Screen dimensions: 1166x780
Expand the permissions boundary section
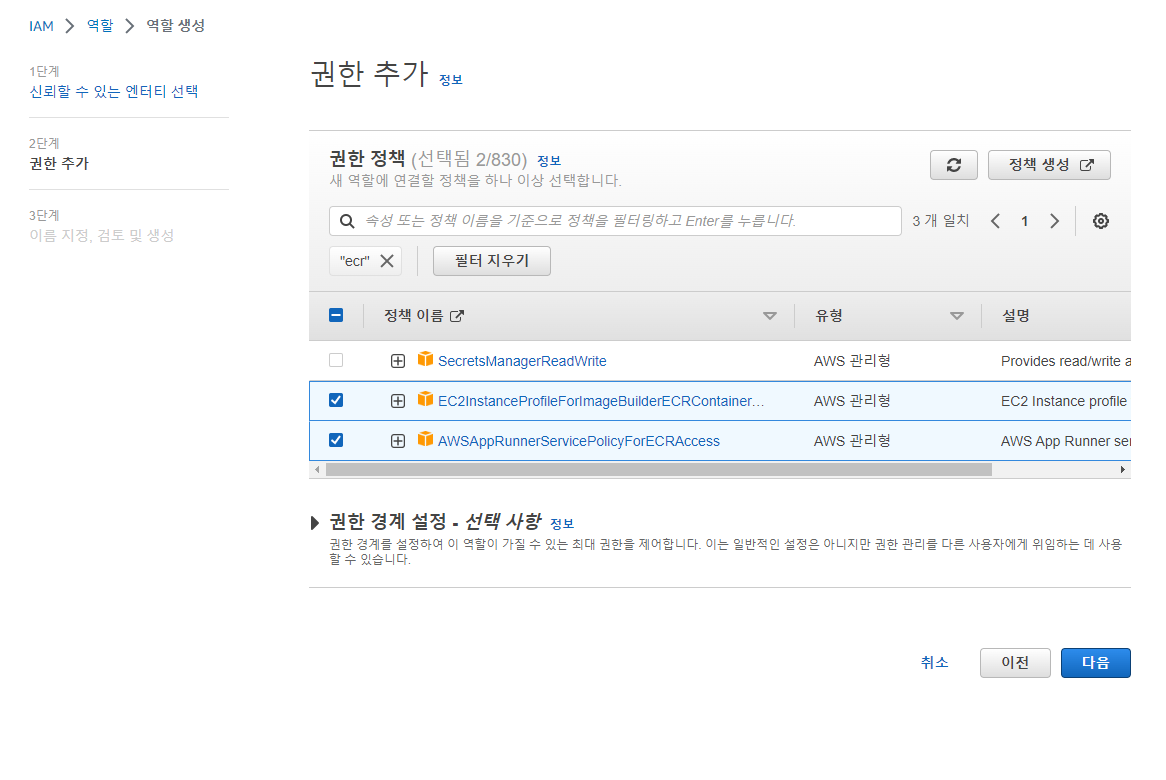(315, 523)
